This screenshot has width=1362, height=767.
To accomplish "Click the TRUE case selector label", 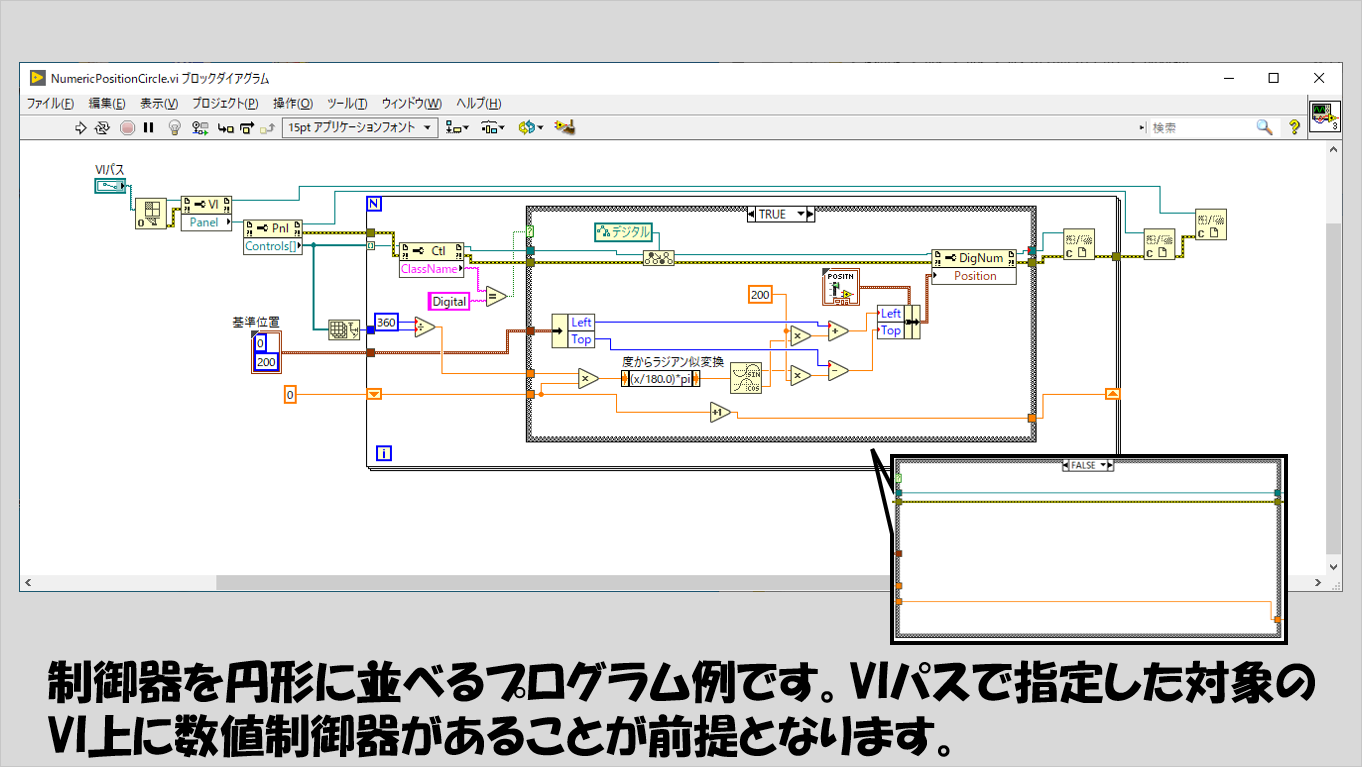I will (x=773, y=214).
